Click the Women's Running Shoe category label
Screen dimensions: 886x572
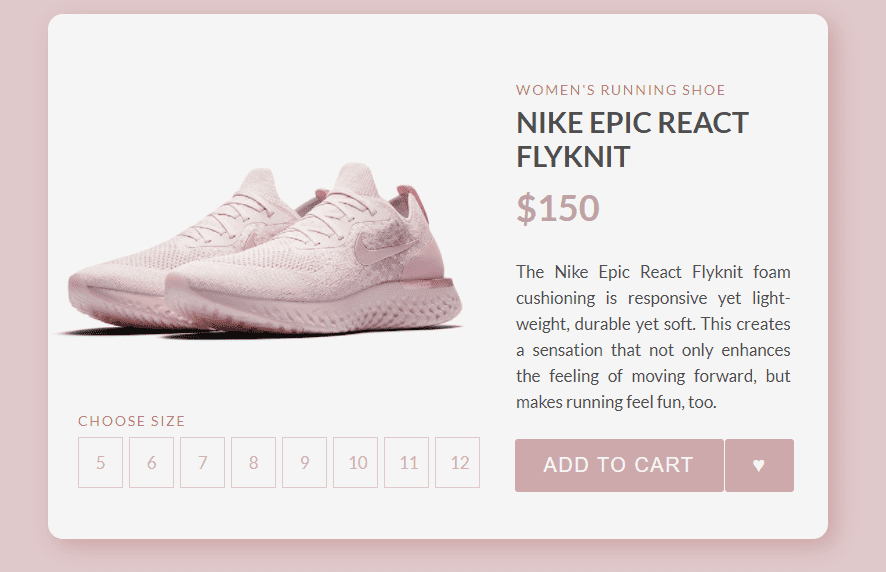[x=620, y=90]
